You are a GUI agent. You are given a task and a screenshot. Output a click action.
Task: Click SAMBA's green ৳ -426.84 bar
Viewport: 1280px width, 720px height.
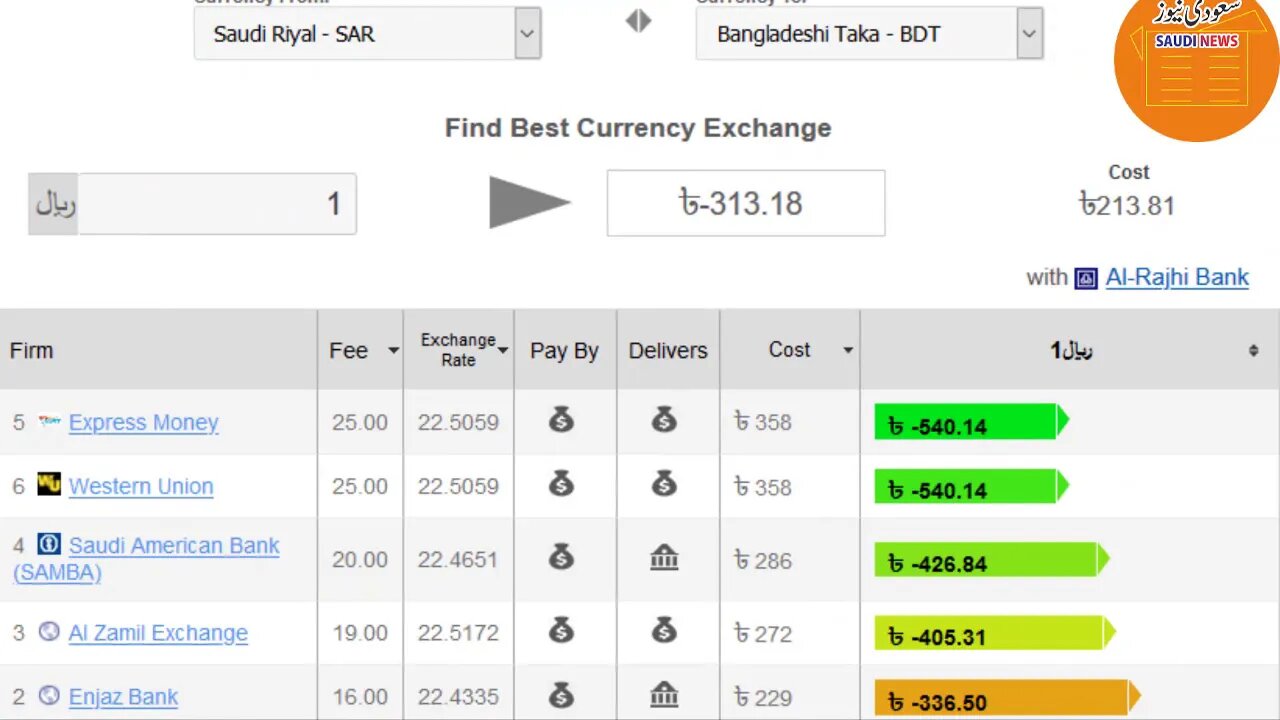pyautogui.click(x=992, y=560)
